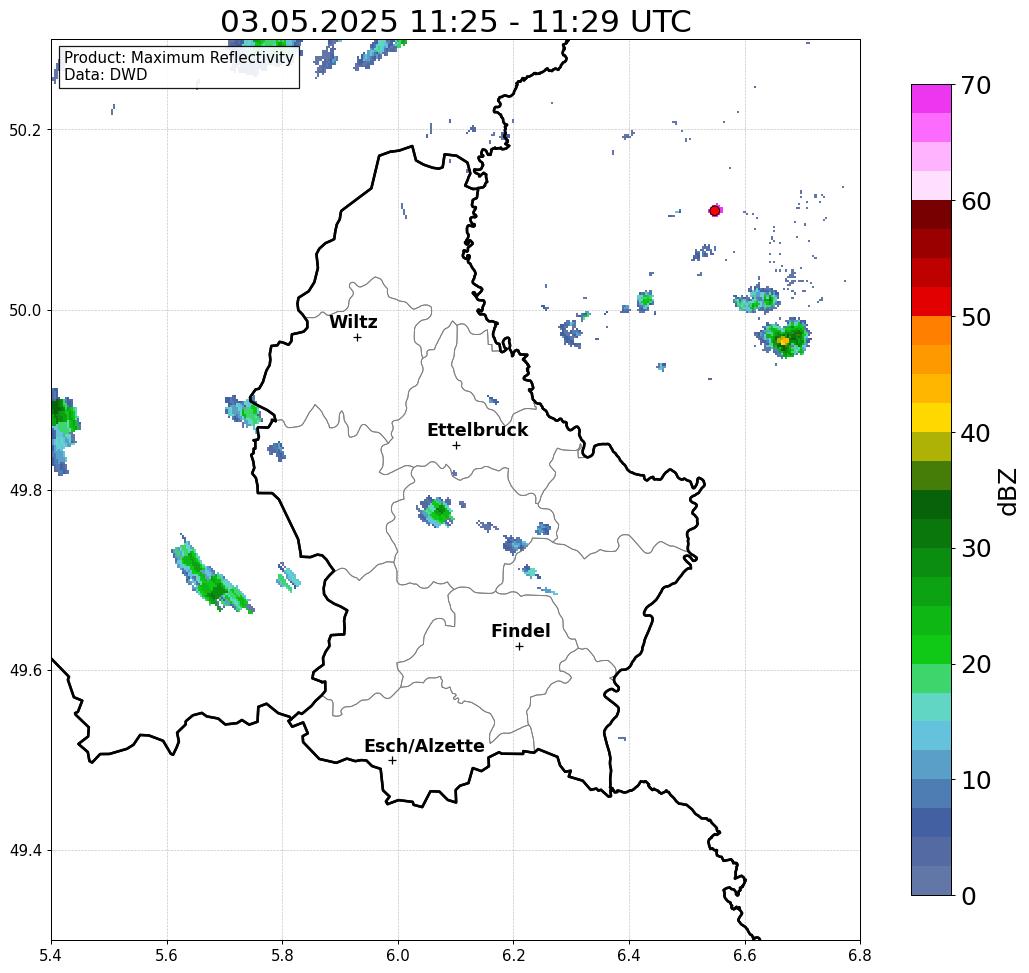Click the latitude label 49.4
Image resolution: width=1029 pixels, height=973 pixels.
pyautogui.click(x=24, y=851)
